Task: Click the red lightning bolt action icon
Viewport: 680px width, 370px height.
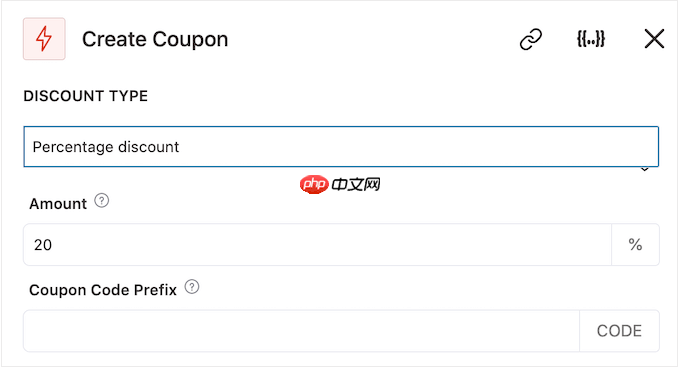Action: 44,39
